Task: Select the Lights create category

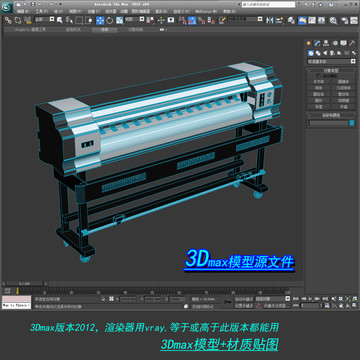Action: coord(325,53)
